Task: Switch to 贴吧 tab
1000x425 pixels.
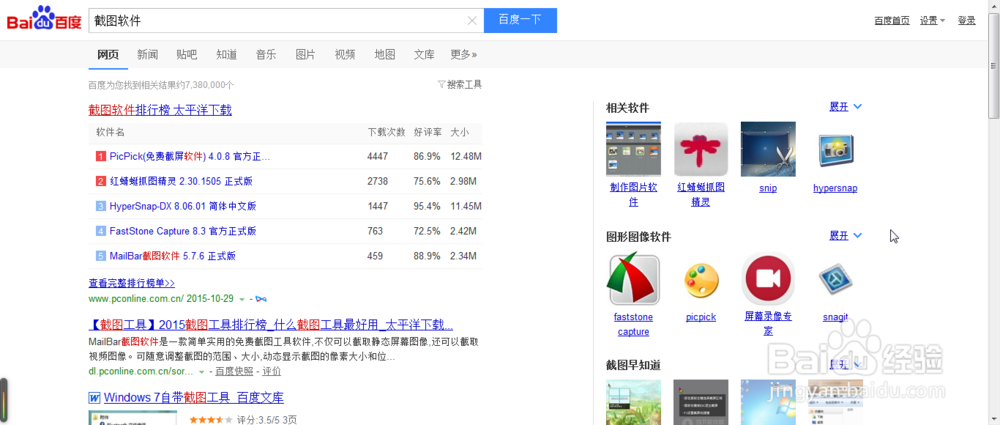Action: point(187,54)
